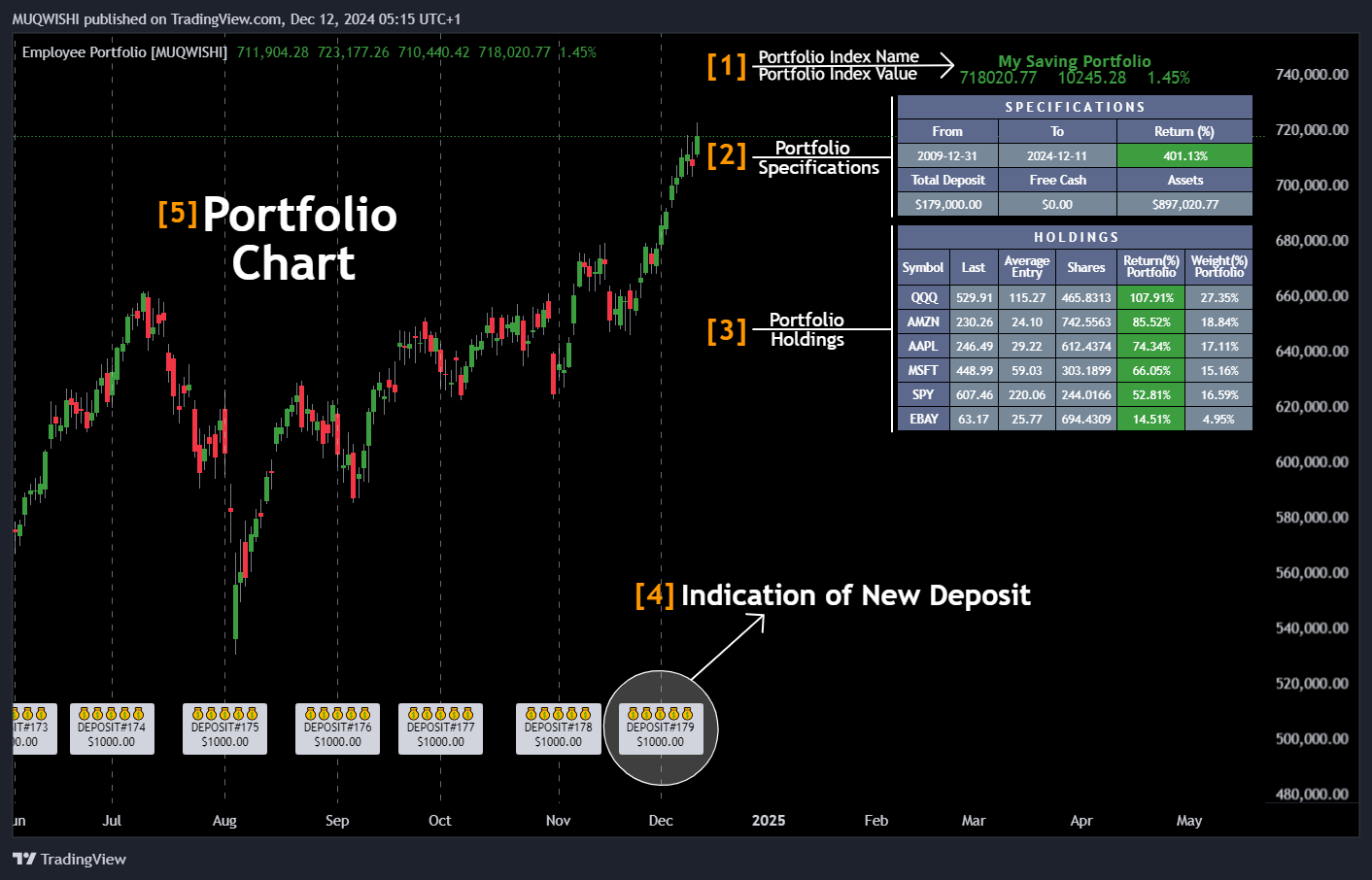Click the Employee Portfolio [MUQWISHI] chart title
Screen dimensions: 1372x880
click(x=124, y=52)
